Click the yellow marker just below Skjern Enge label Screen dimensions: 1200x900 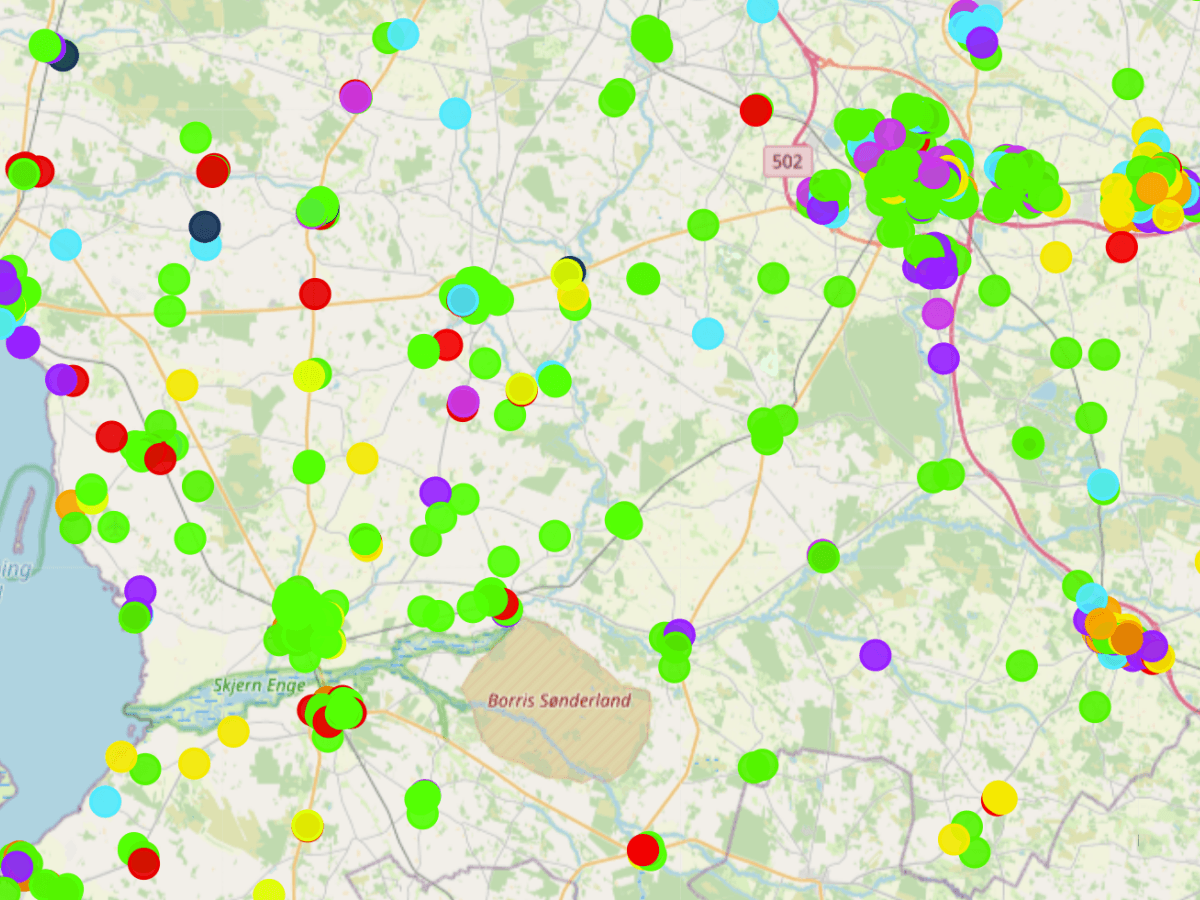pyautogui.click(x=233, y=731)
